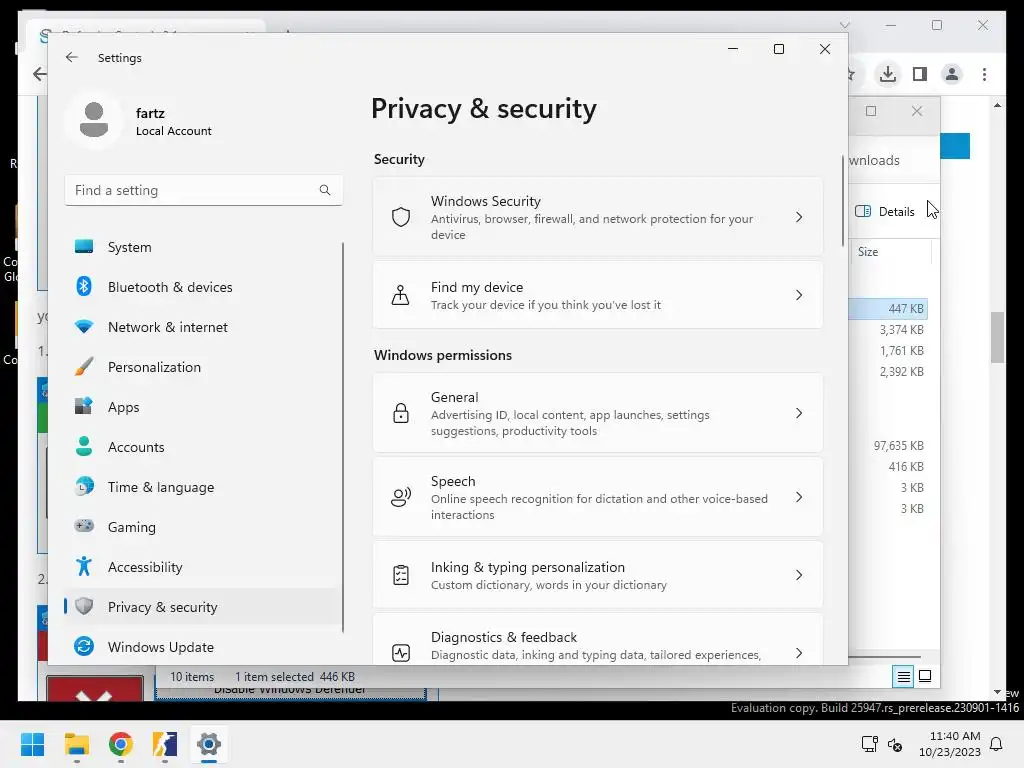Click the Apps icon in sidebar

(x=84, y=406)
